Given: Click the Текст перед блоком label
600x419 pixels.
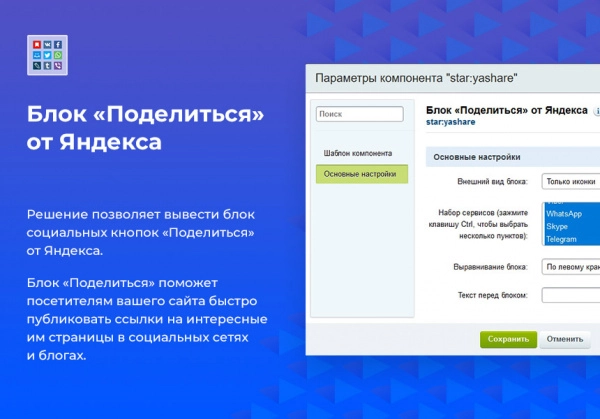Looking at the screenshot, I should (x=493, y=295).
